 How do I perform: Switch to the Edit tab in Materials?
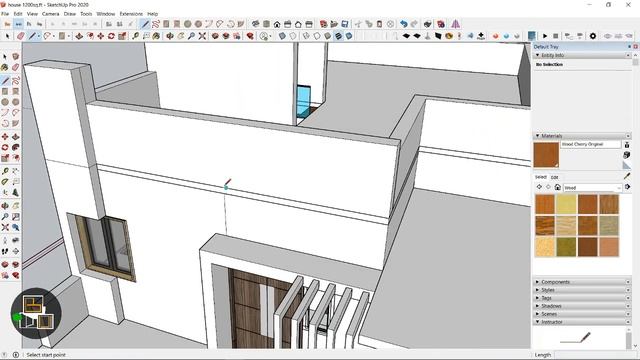(x=554, y=177)
